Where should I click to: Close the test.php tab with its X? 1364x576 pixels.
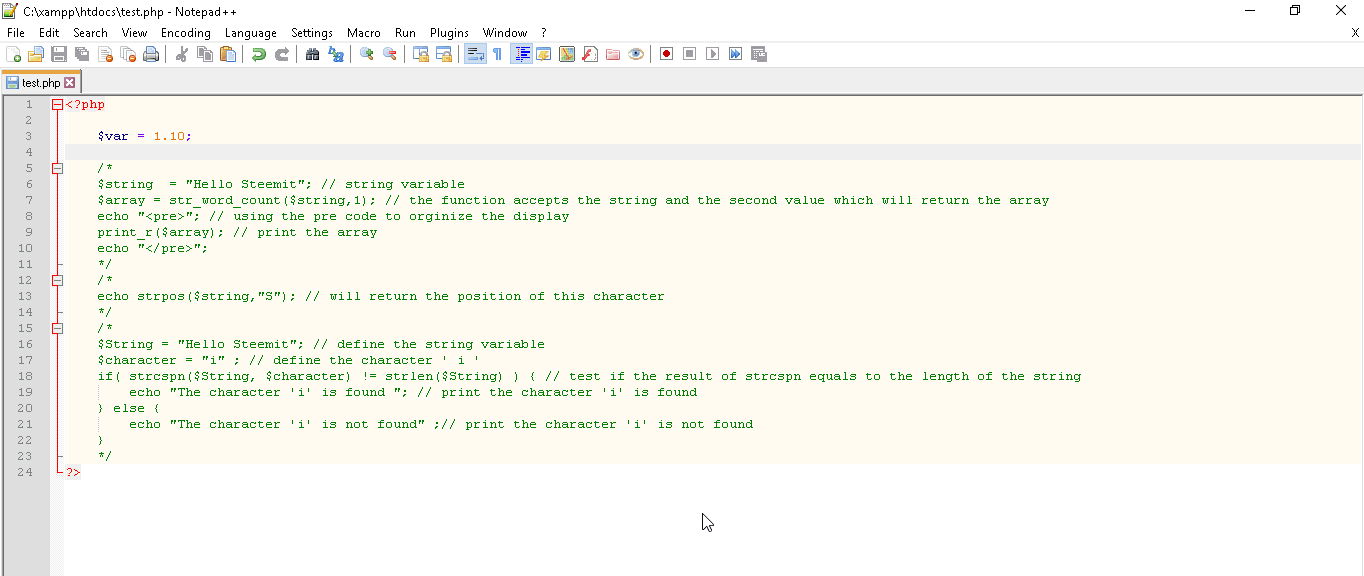click(70, 83)
